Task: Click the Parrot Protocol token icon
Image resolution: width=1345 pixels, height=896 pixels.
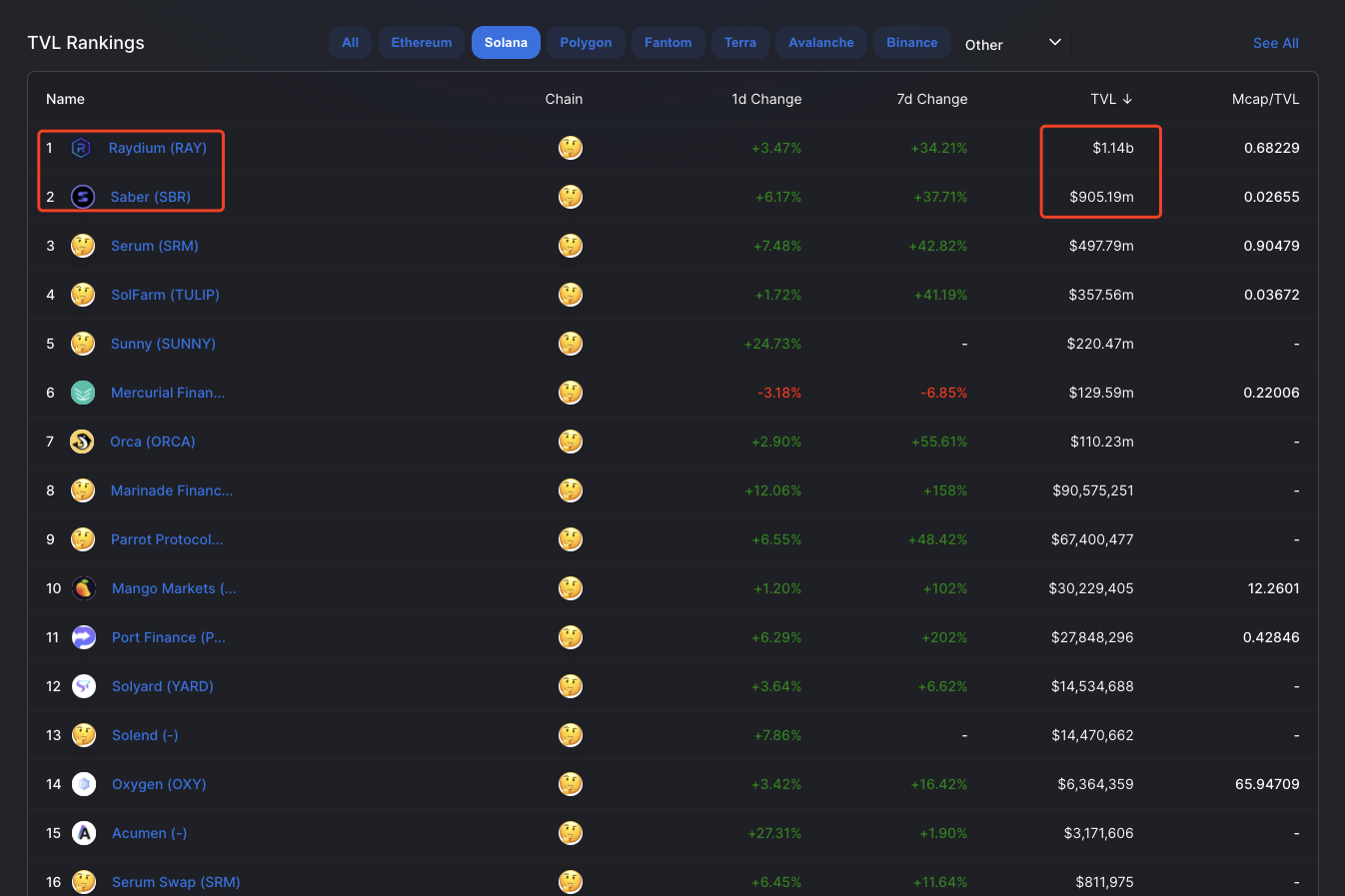Action: [83, 539]
